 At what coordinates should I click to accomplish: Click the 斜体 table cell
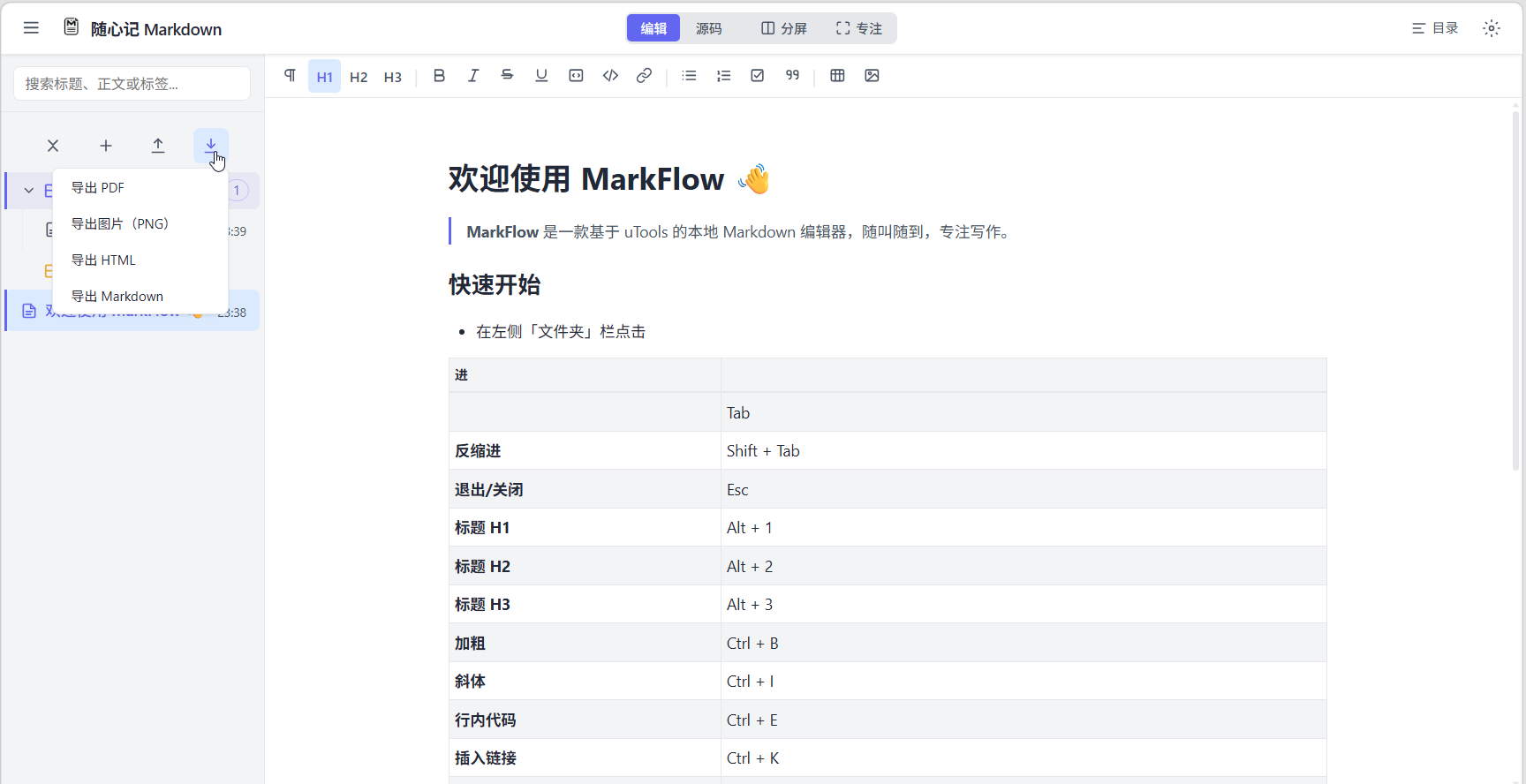[x=585, y=682]
